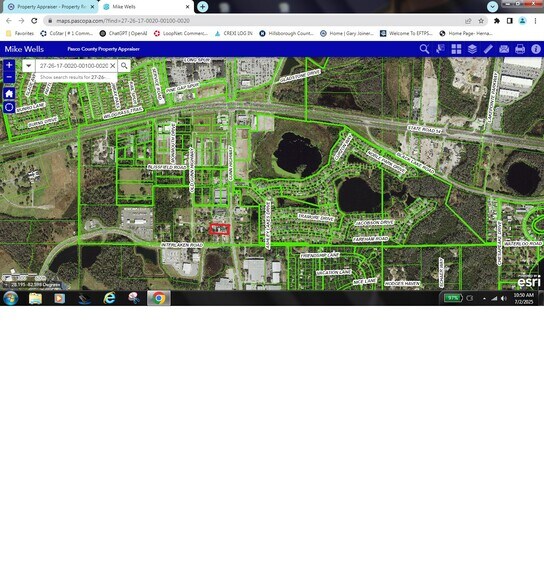Image resolution: width=544 pixels, height=588 pixels.
Task: Zoom out with the map minus button
Action: (x=9, y=77)
